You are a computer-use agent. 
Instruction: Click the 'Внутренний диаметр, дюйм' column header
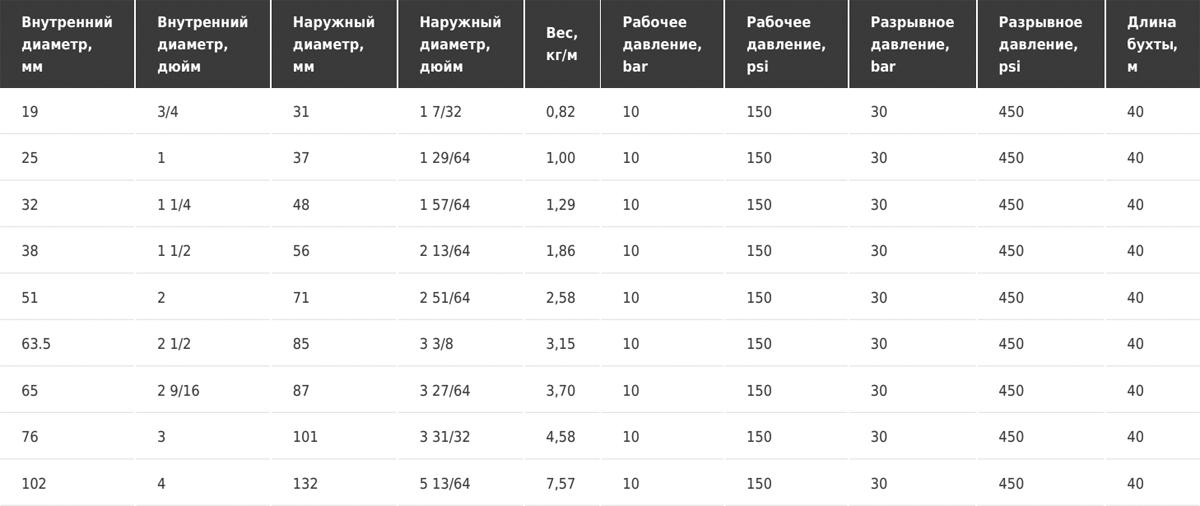coord(203,44)
